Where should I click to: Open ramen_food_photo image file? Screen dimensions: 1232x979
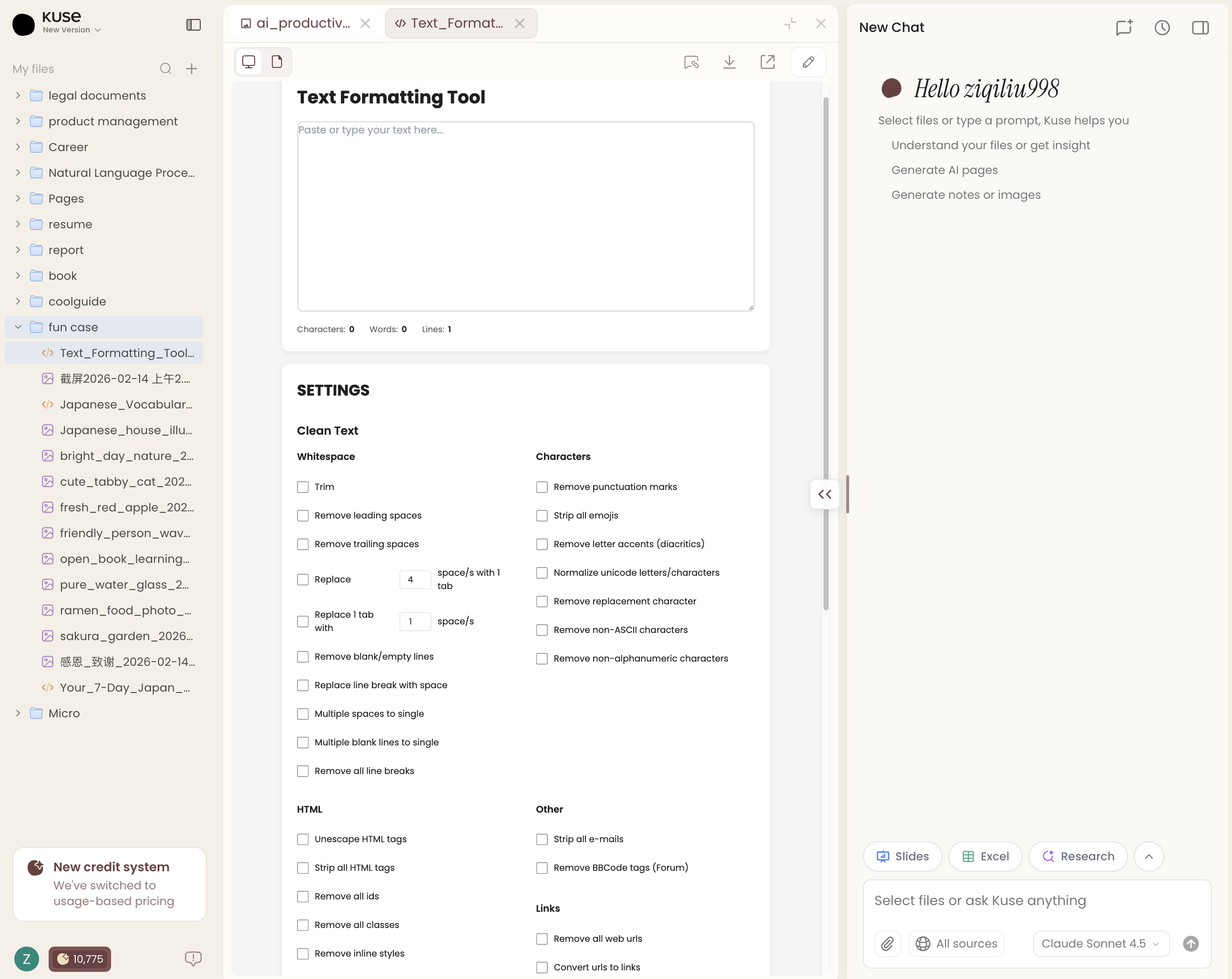pyautogui.click(x=104, y=610)
